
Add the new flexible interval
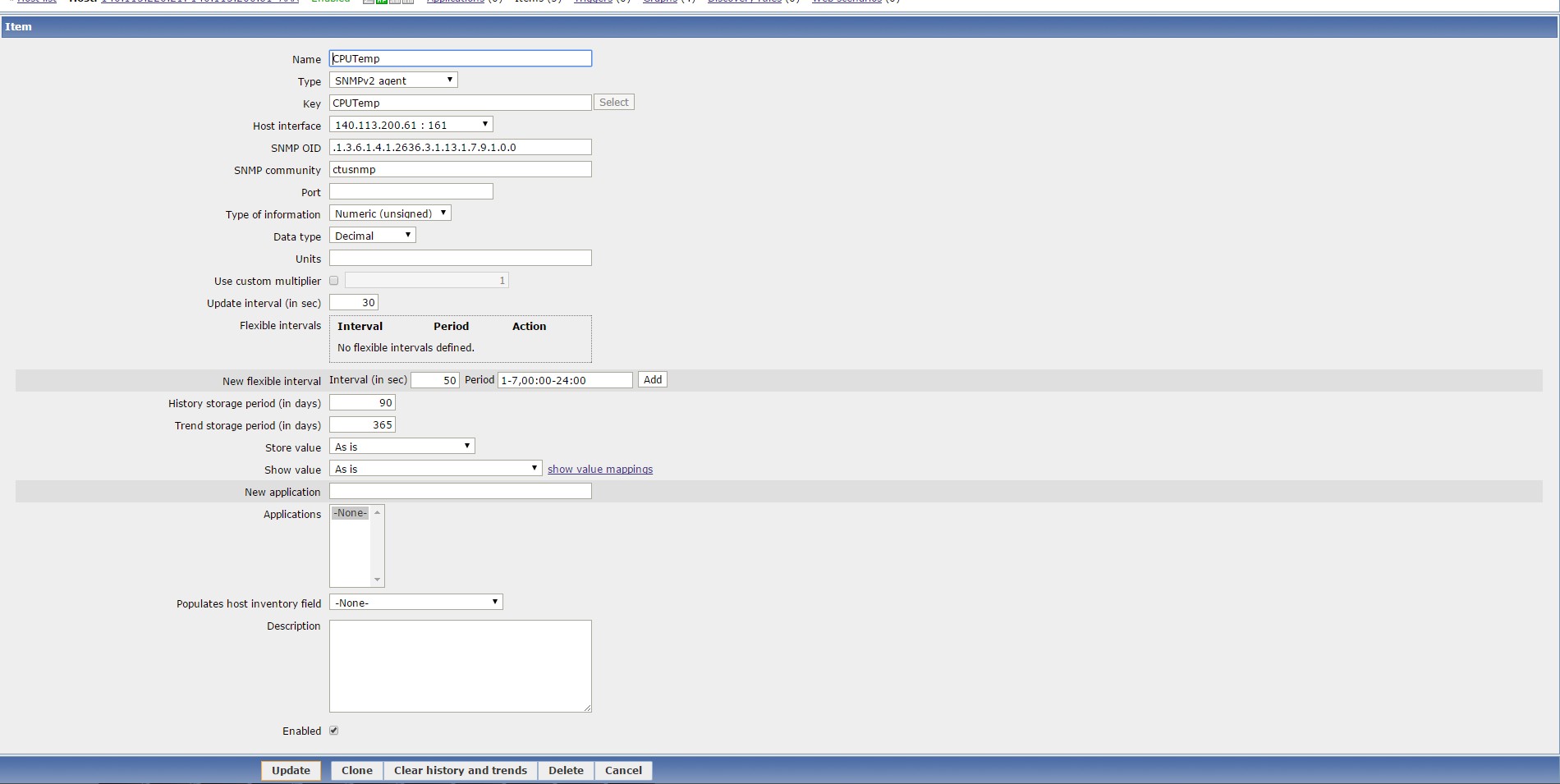pyautogui.click(x=653, y=380)
